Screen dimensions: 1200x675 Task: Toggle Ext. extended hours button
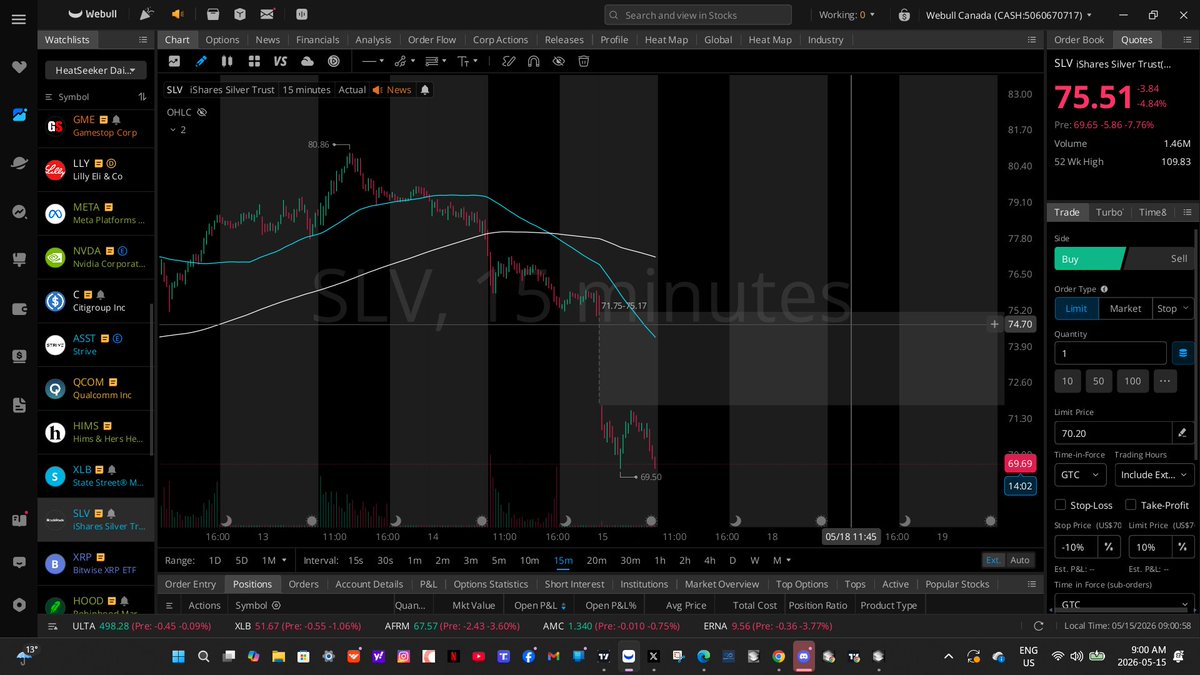[x=993, y=560]
